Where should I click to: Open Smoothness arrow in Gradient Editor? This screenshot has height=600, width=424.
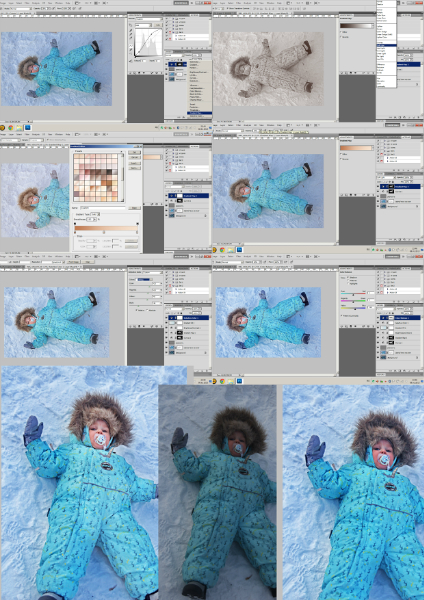95,220
